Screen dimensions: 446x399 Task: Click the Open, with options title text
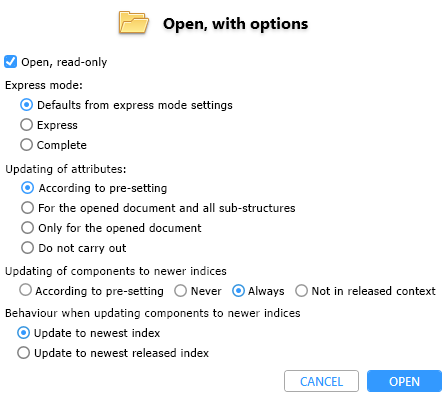[x=235, y=24]
